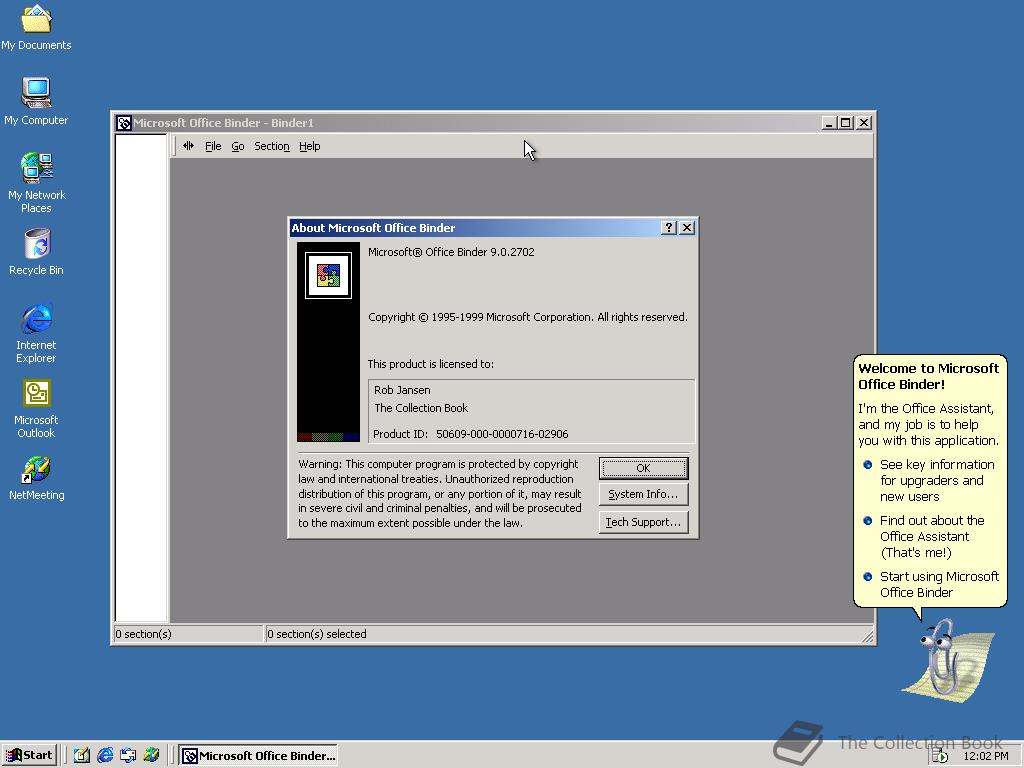Click the Clippy Office Assistant character
Image resolution: width=1024 pixels, height=768 pixels.
tap(947, 662)
